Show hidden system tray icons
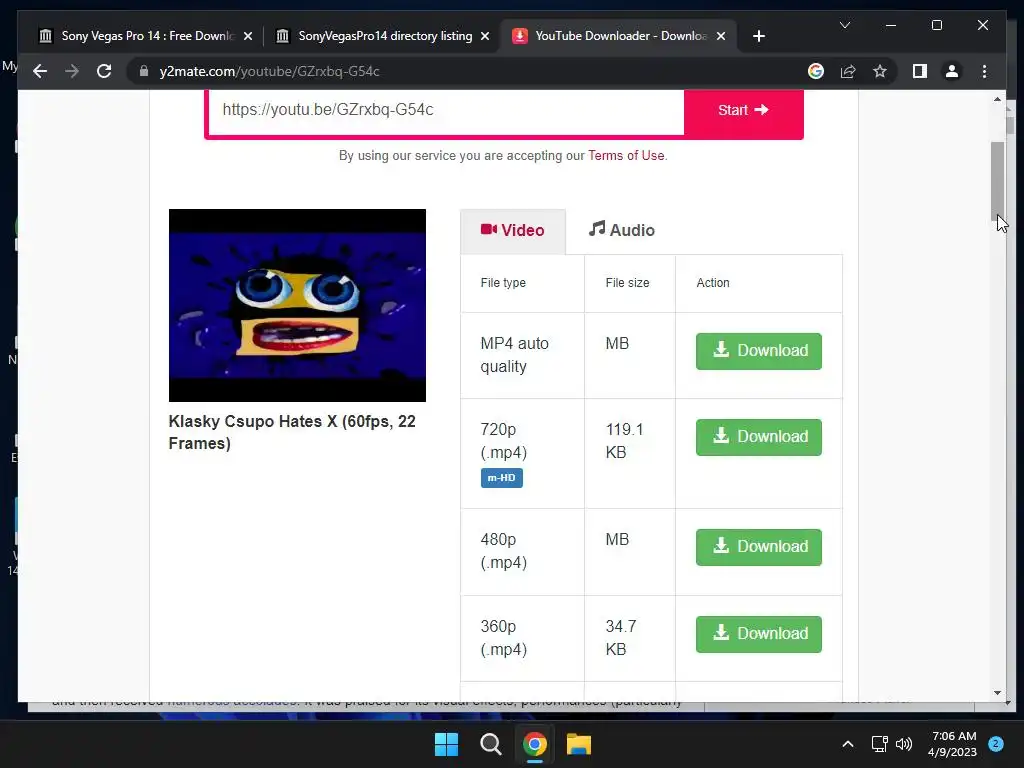Viewport: 1024px width, 768px height. [x=848, y=744]
